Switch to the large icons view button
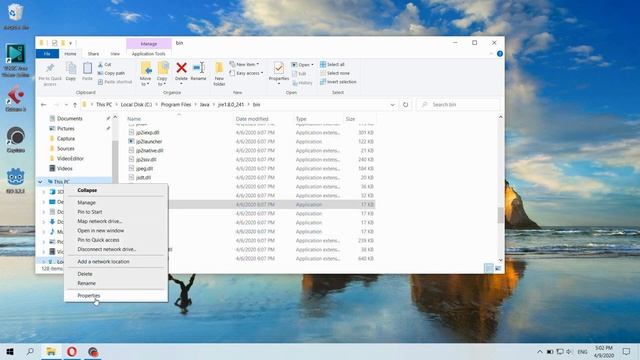The image size is (640, 360). pyautogui.click(x=498, y=268)
